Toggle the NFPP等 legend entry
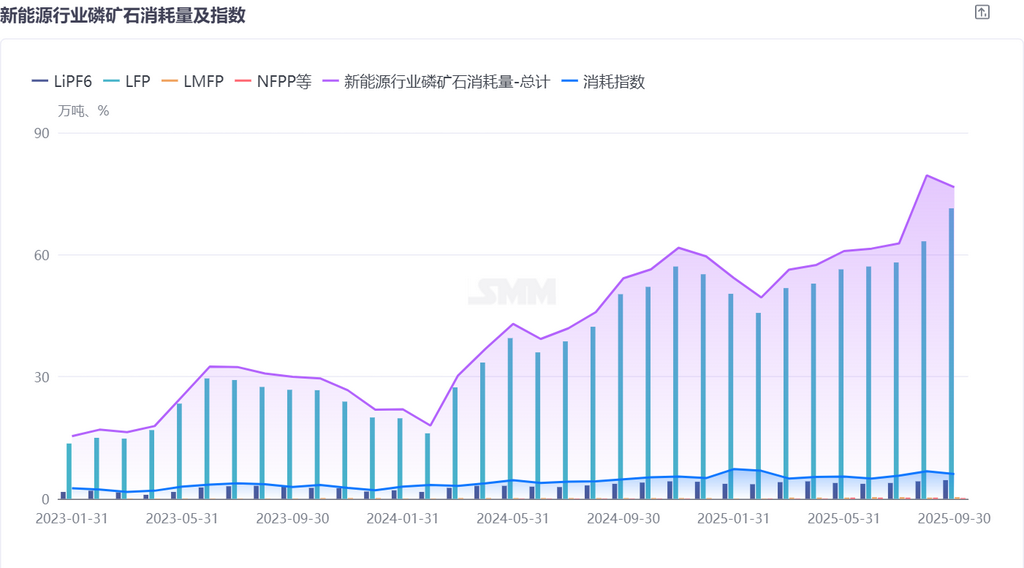This screenshot has height=568, width=1024. [x=271, y=82]
